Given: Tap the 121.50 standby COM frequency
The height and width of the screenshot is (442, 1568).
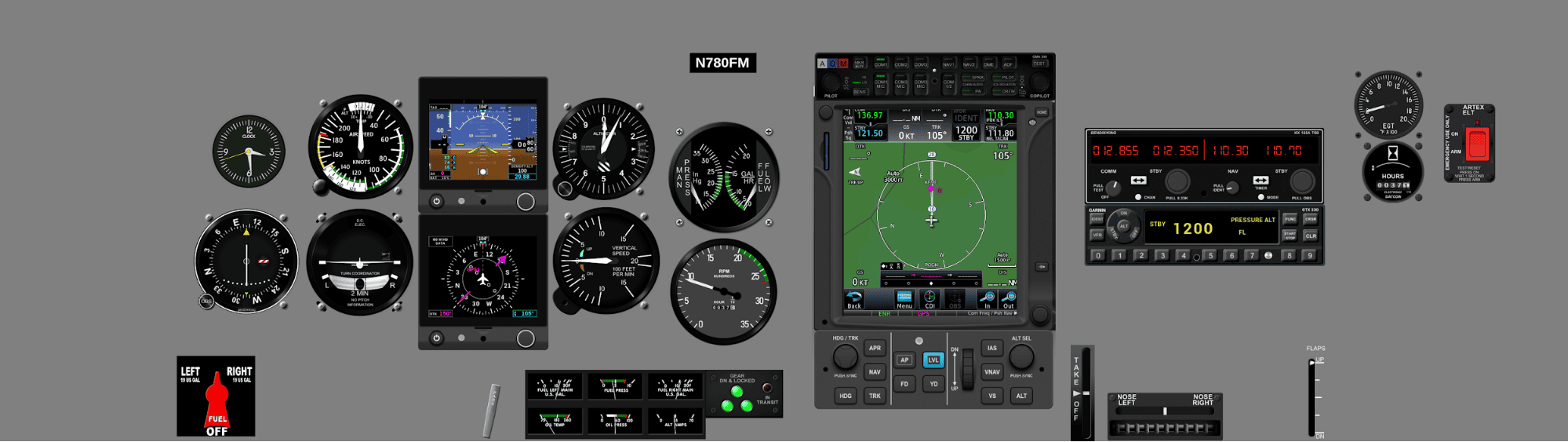Looking at the screenshot, I should pyautogui.click(x=870, y=132).
